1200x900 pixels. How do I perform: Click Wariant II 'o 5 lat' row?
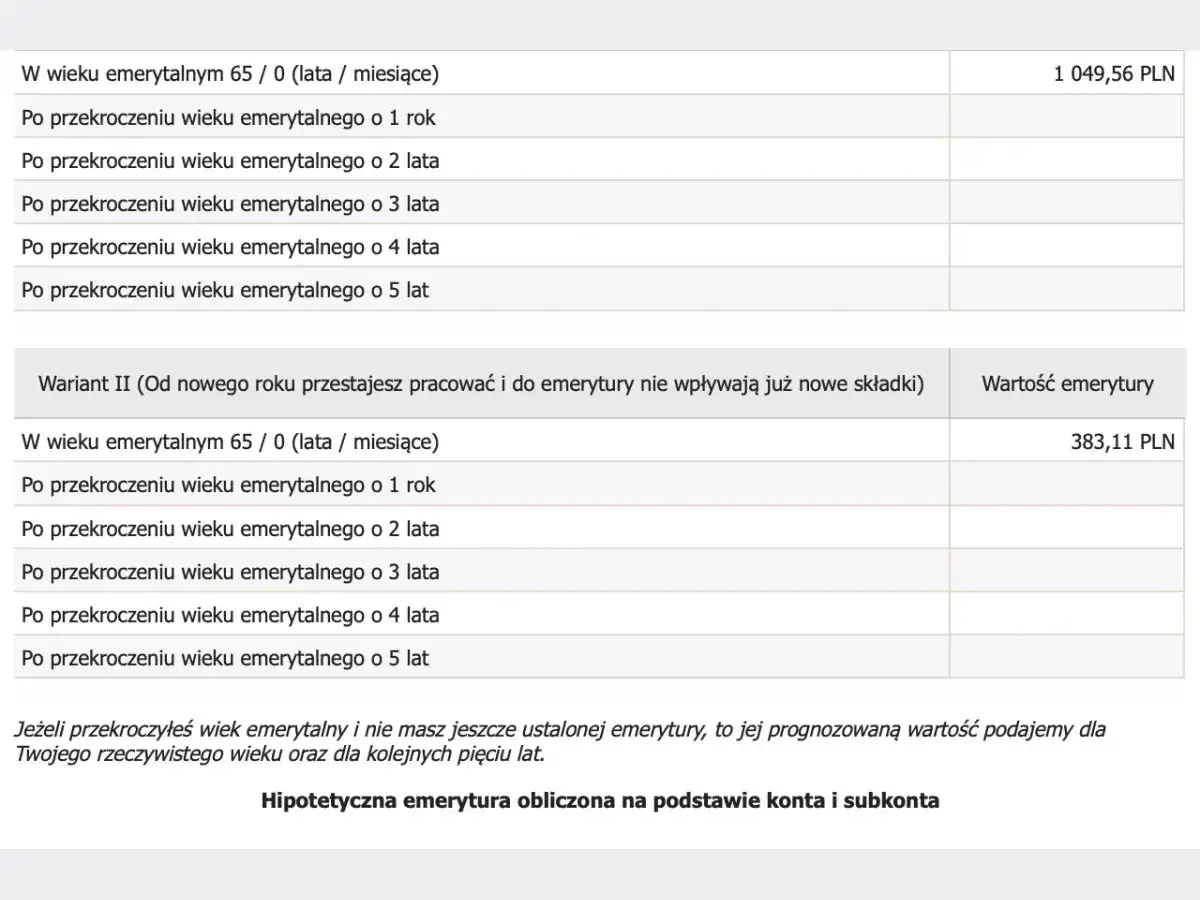pyautogui.click(x=600, y=657)
